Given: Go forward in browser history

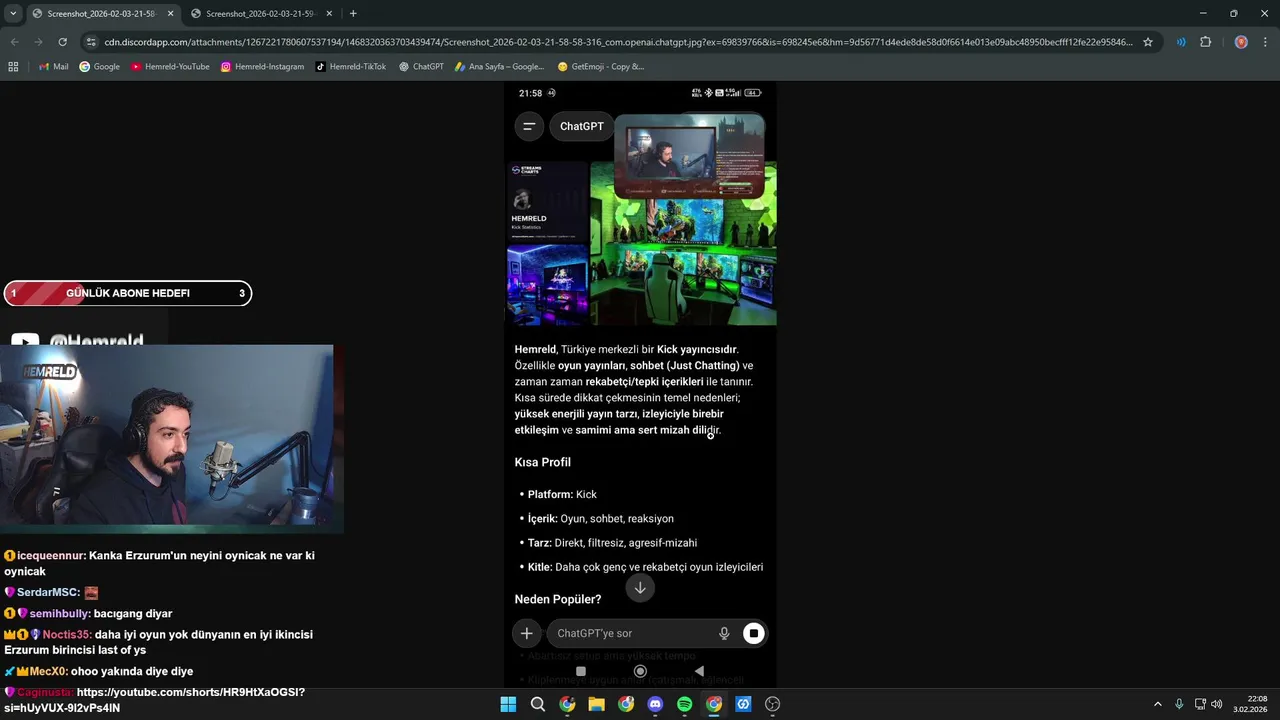Looking at the screenshot, I should coord(38,42).
